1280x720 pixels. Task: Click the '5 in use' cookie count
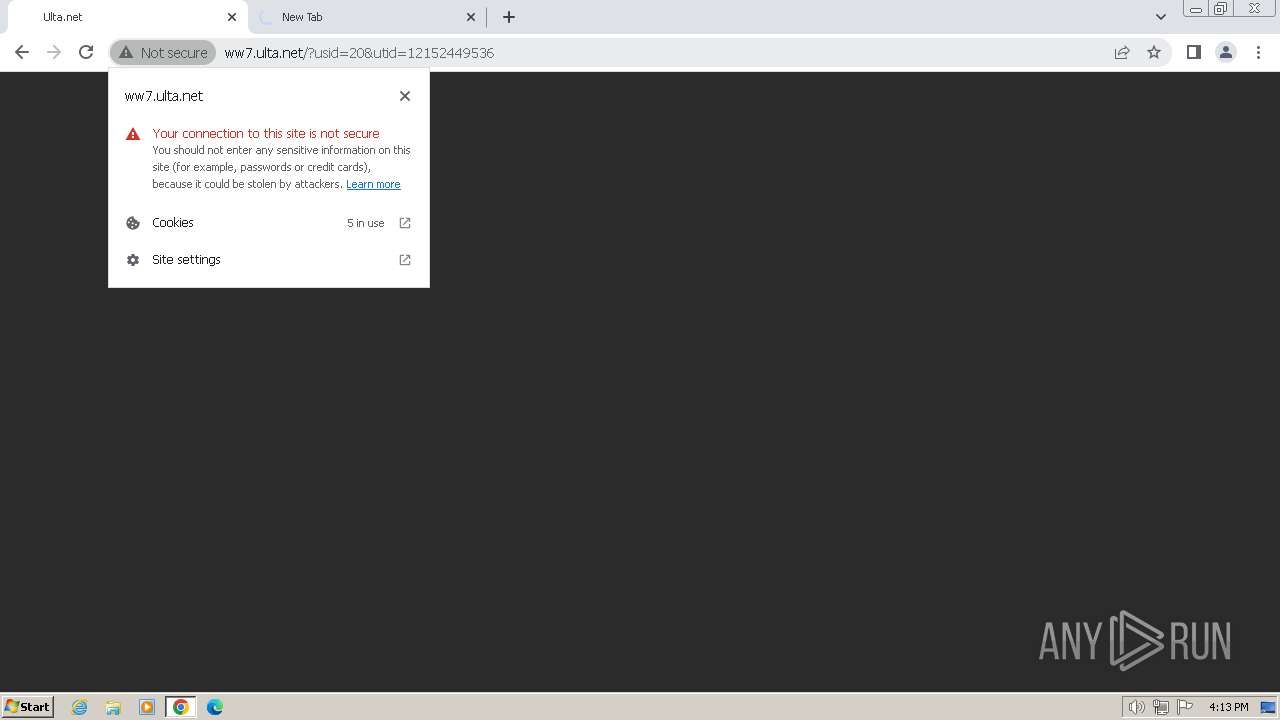coord(365,223)
